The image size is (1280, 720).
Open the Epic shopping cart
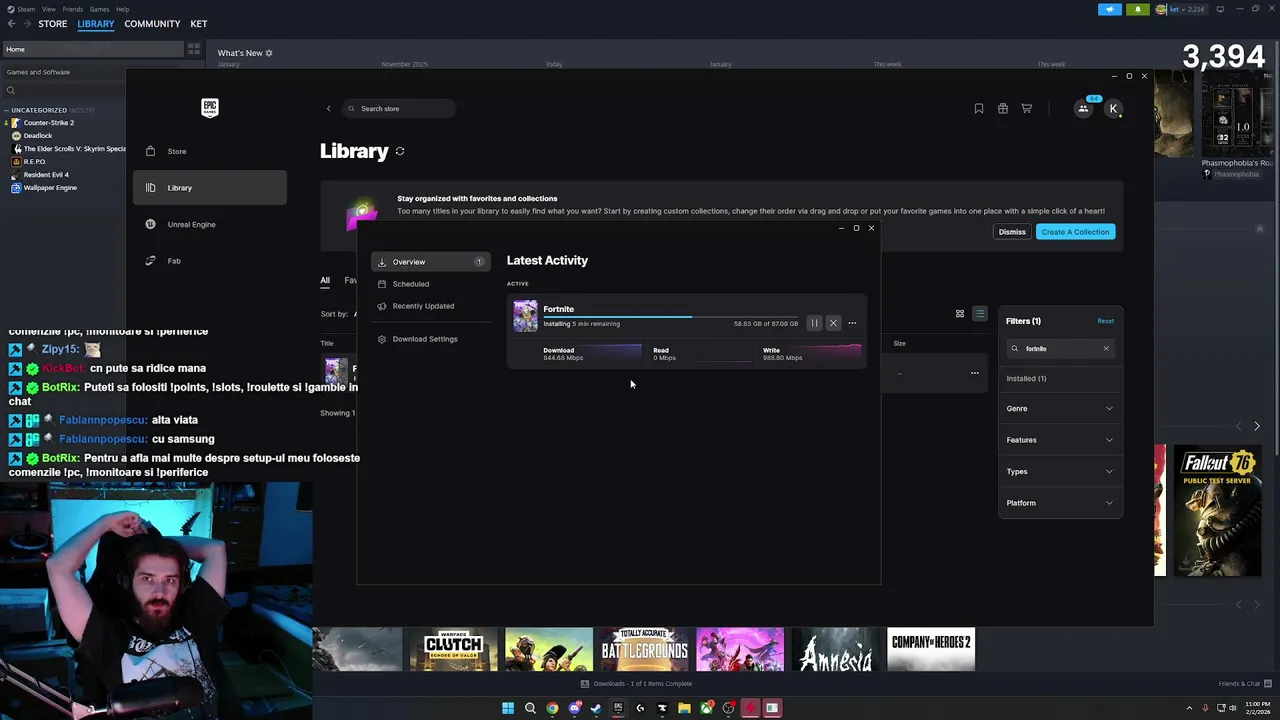pos(1026,108)
